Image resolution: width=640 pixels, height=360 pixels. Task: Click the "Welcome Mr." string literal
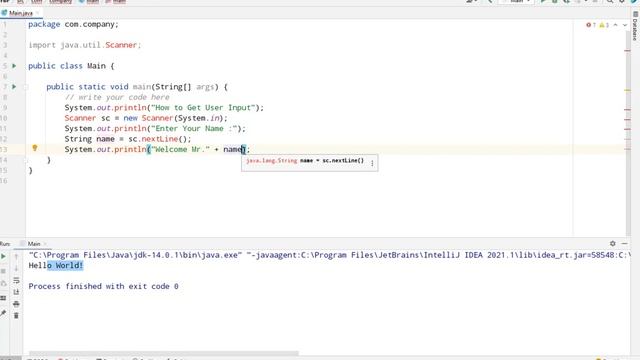click(x=180, y=149)
